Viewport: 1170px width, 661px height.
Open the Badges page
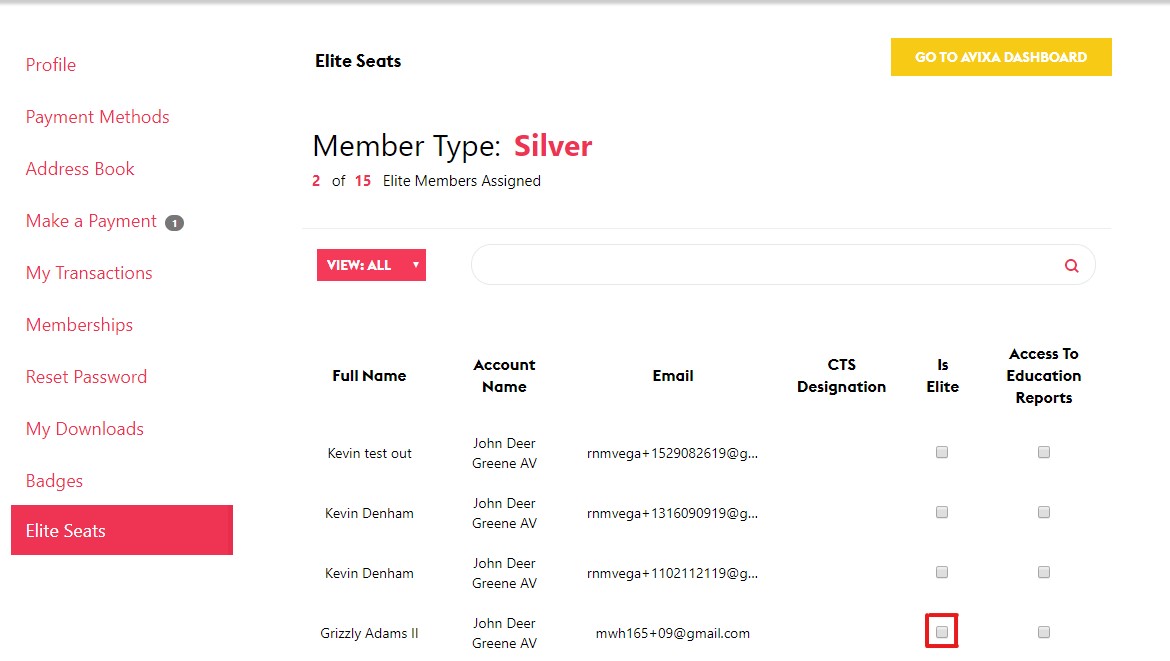(54, 481)
